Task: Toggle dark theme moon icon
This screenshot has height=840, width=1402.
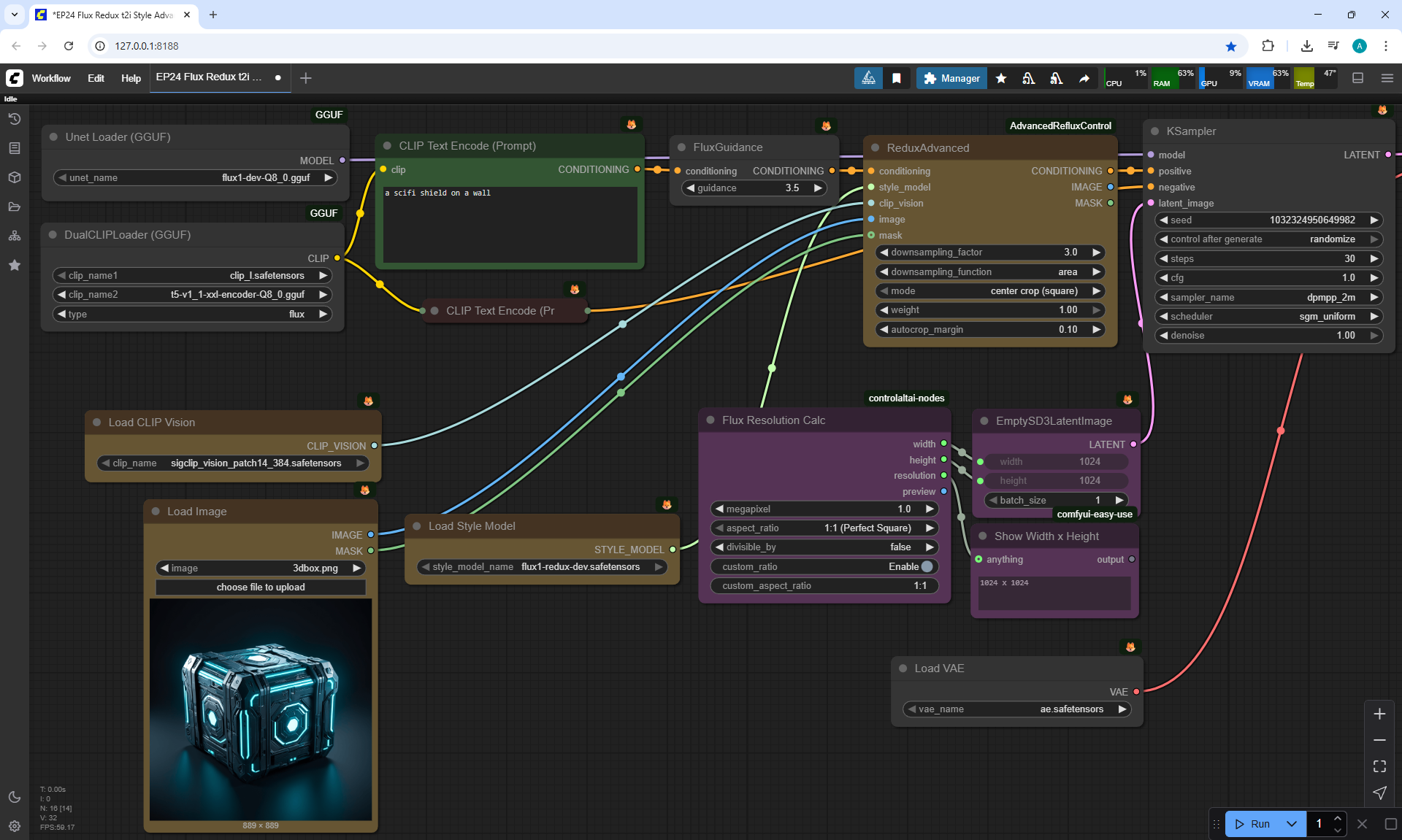Action: click(14, 797)
